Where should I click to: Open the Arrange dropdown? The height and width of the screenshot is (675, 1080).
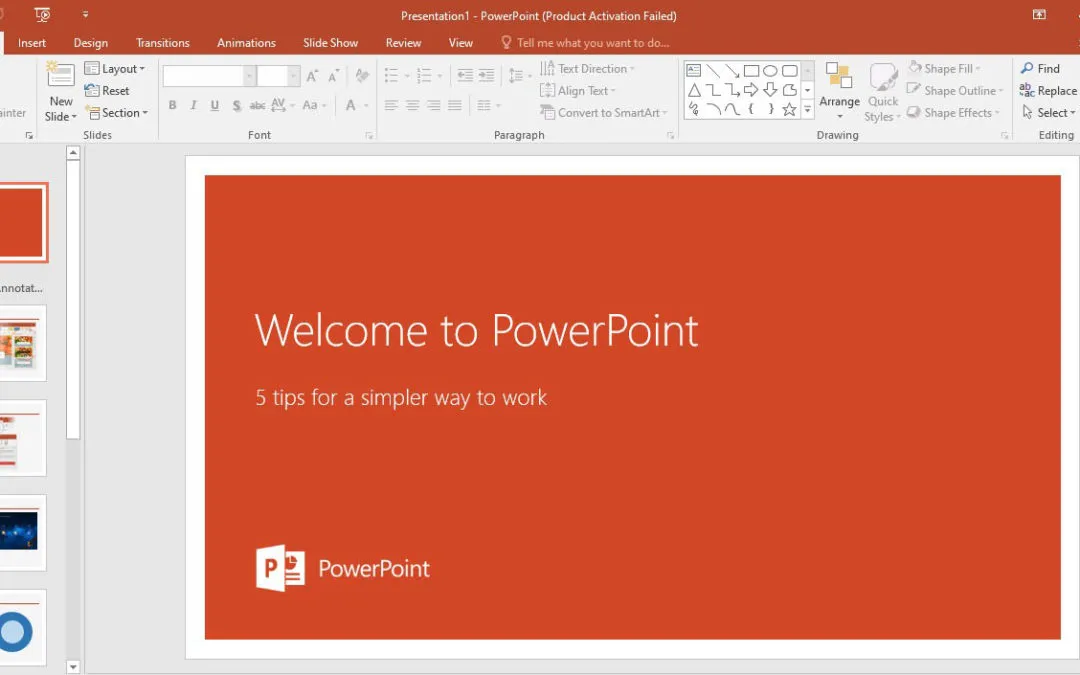(839, 91)
